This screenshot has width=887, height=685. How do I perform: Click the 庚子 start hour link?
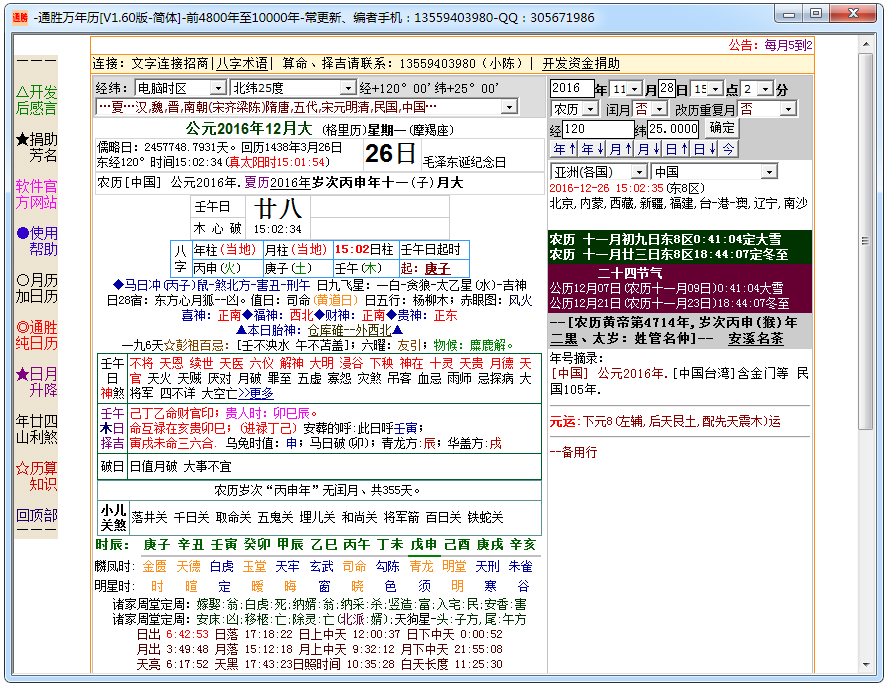[x=438, y=268]
